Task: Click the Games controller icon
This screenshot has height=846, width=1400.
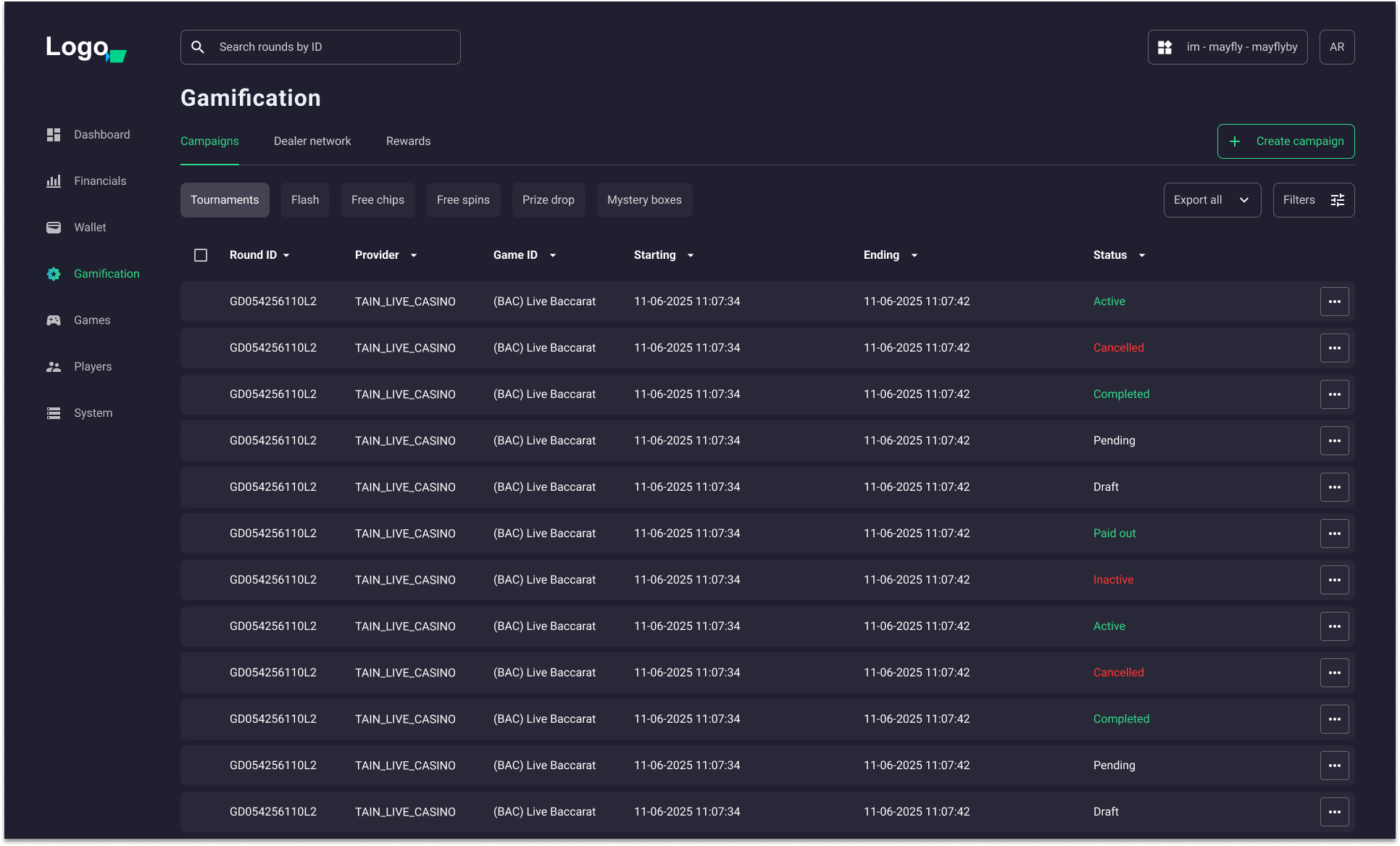Action: pyautogui.click(x=53, y=320)
